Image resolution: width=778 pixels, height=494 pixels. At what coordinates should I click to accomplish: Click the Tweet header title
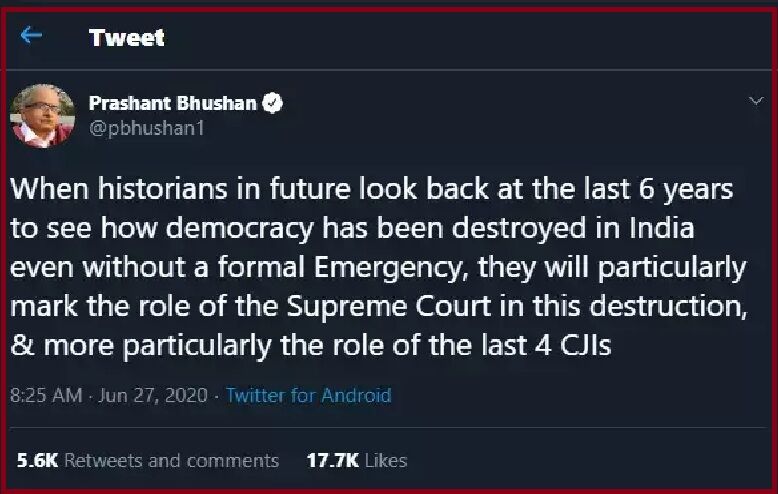[126, 38]
